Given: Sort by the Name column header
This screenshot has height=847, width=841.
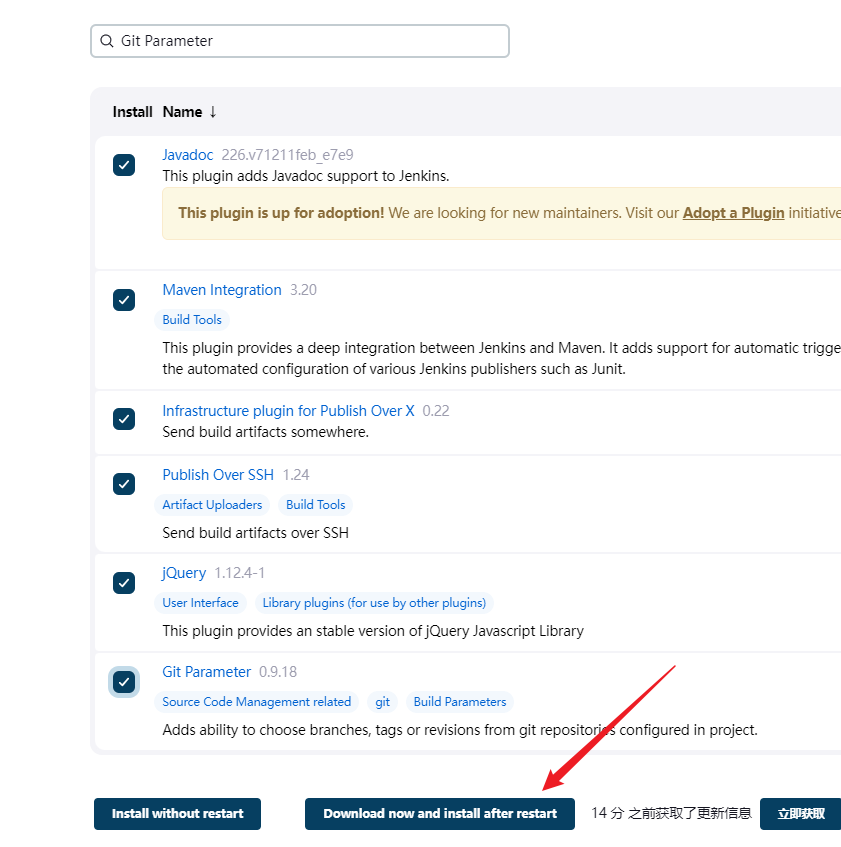Looking at the screenshot, I should 183,112.
